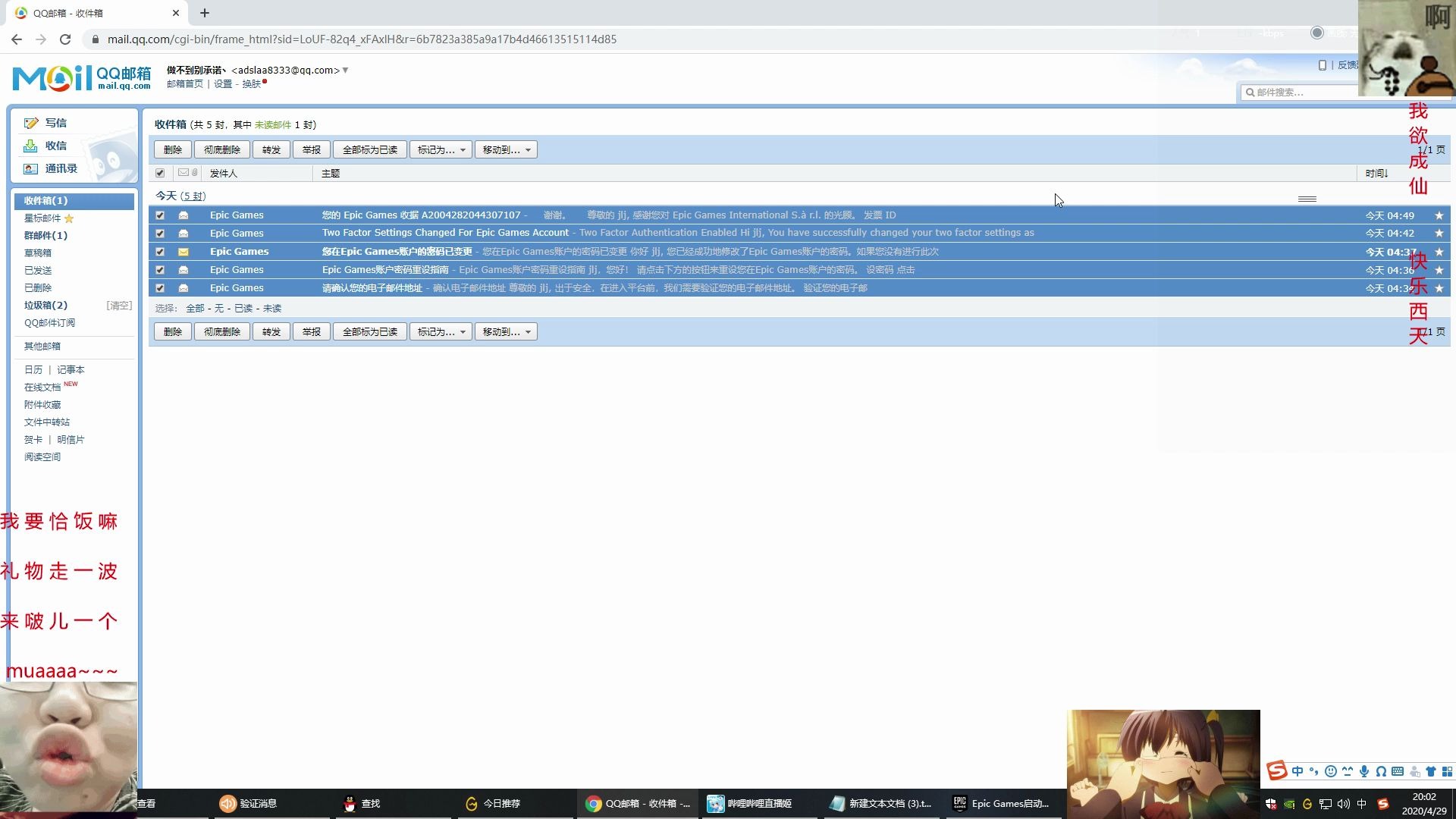Open the 群邮件(1) folder
Screen dimensions: 1456x819
pos(45,236)
